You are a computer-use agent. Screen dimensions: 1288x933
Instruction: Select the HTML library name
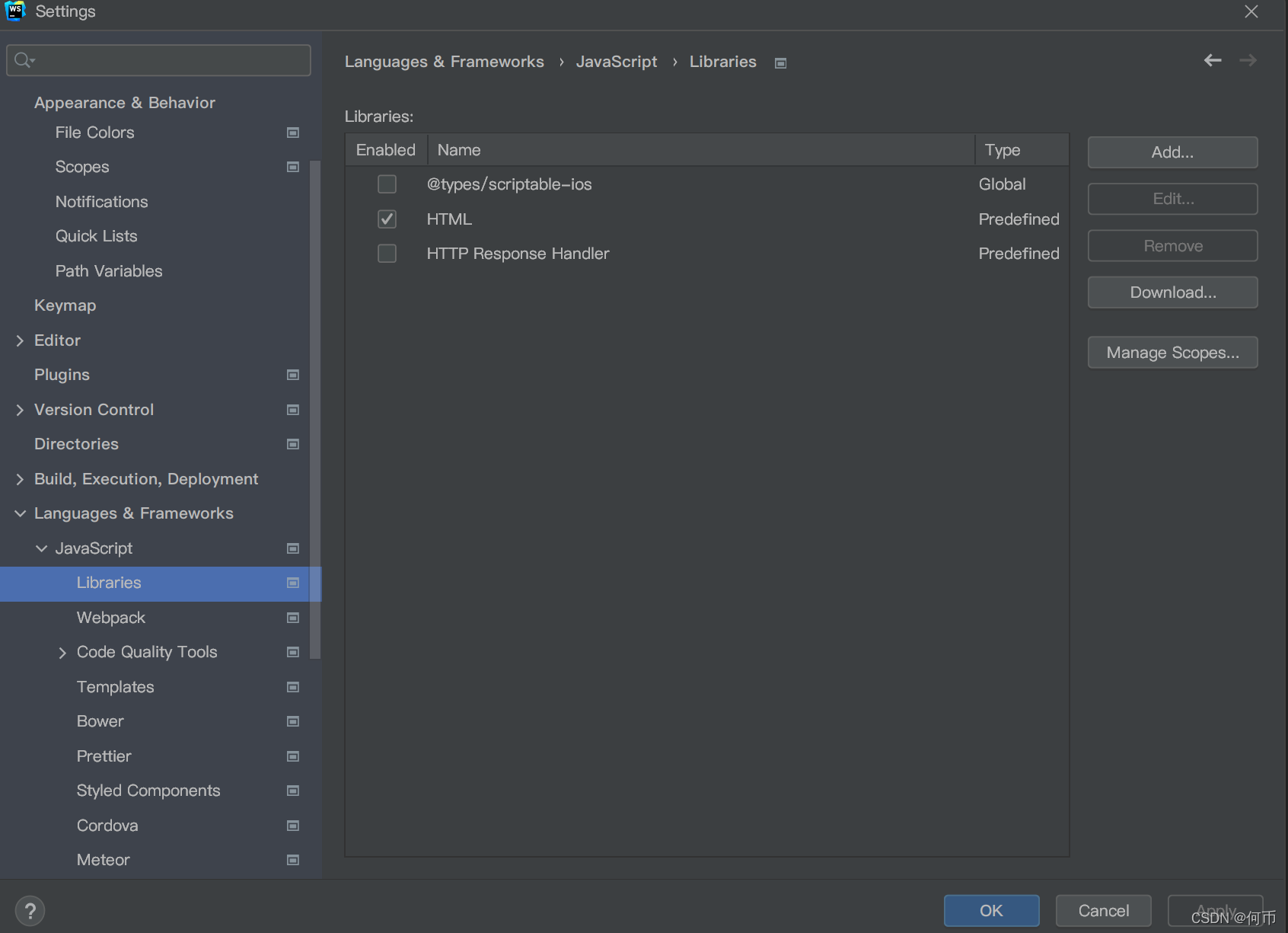[449, 219]
